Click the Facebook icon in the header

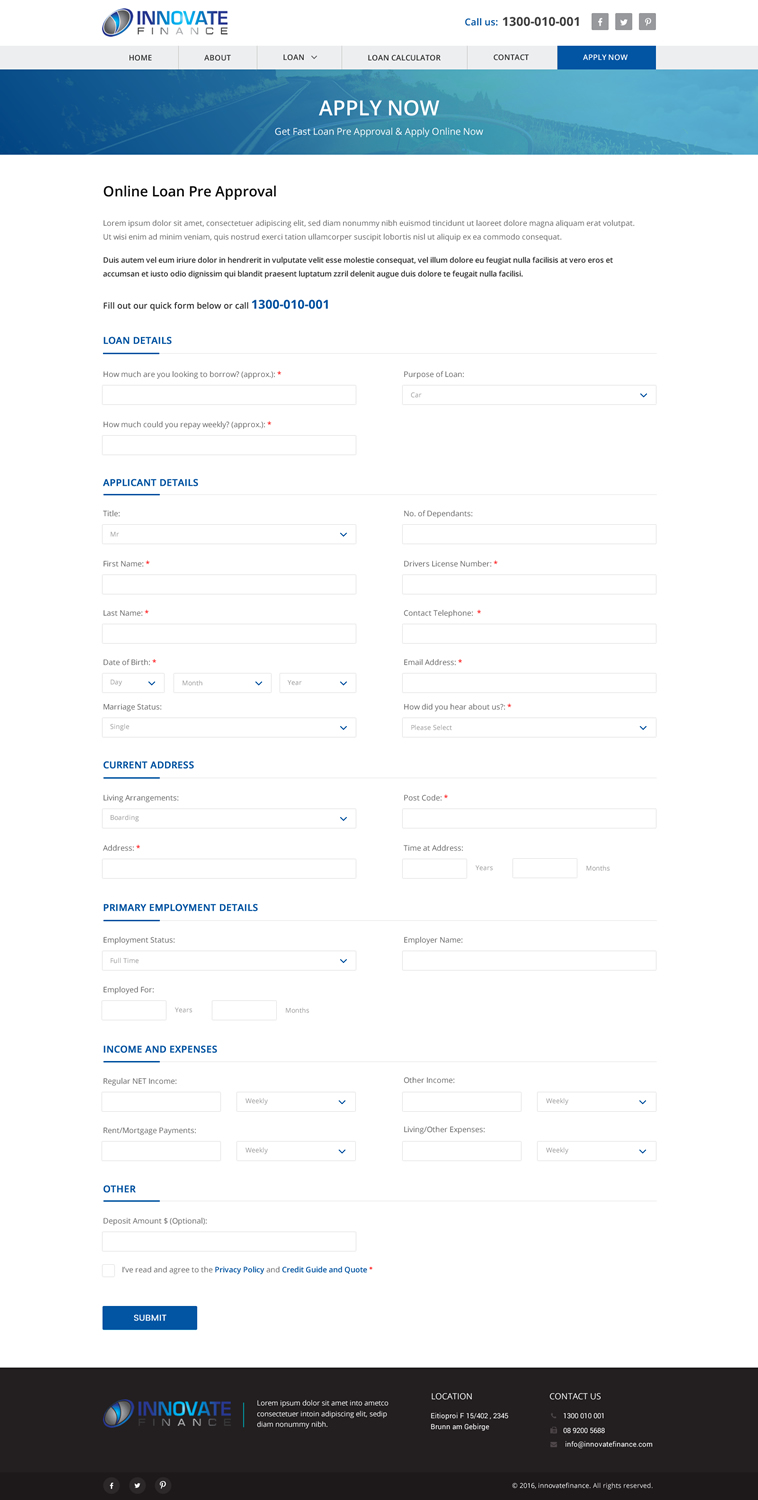(600, 21)
